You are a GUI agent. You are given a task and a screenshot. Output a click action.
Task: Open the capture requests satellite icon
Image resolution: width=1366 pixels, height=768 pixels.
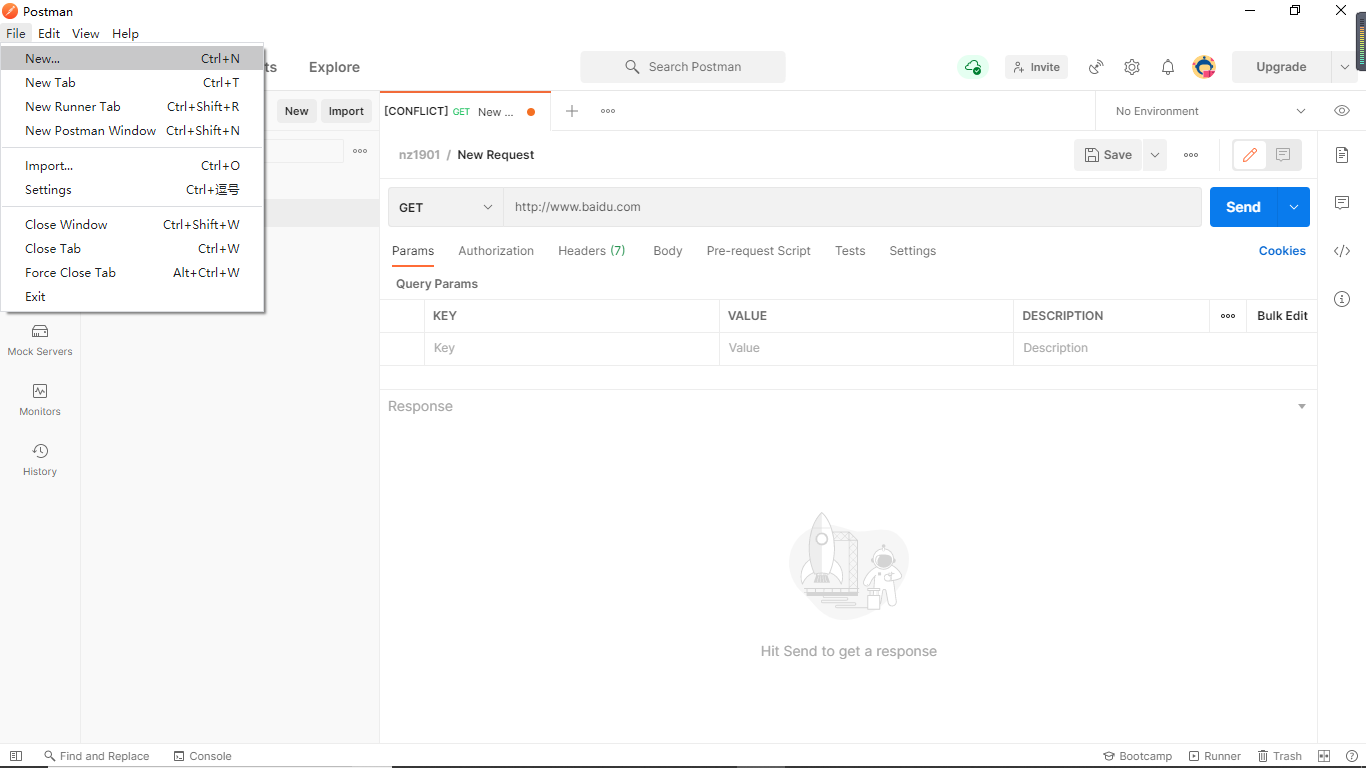(x=1096, y=67)
